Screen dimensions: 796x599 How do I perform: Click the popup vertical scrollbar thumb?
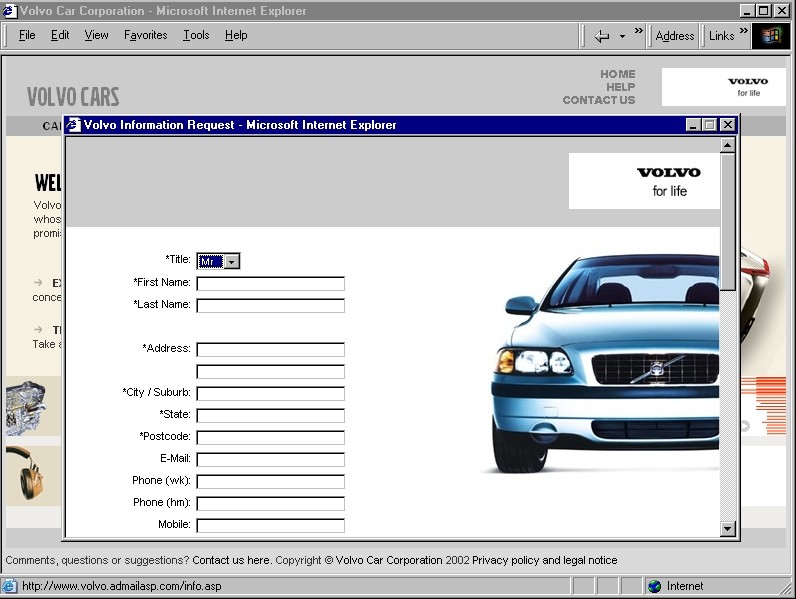pyautogui.click(x=727, y=222)
